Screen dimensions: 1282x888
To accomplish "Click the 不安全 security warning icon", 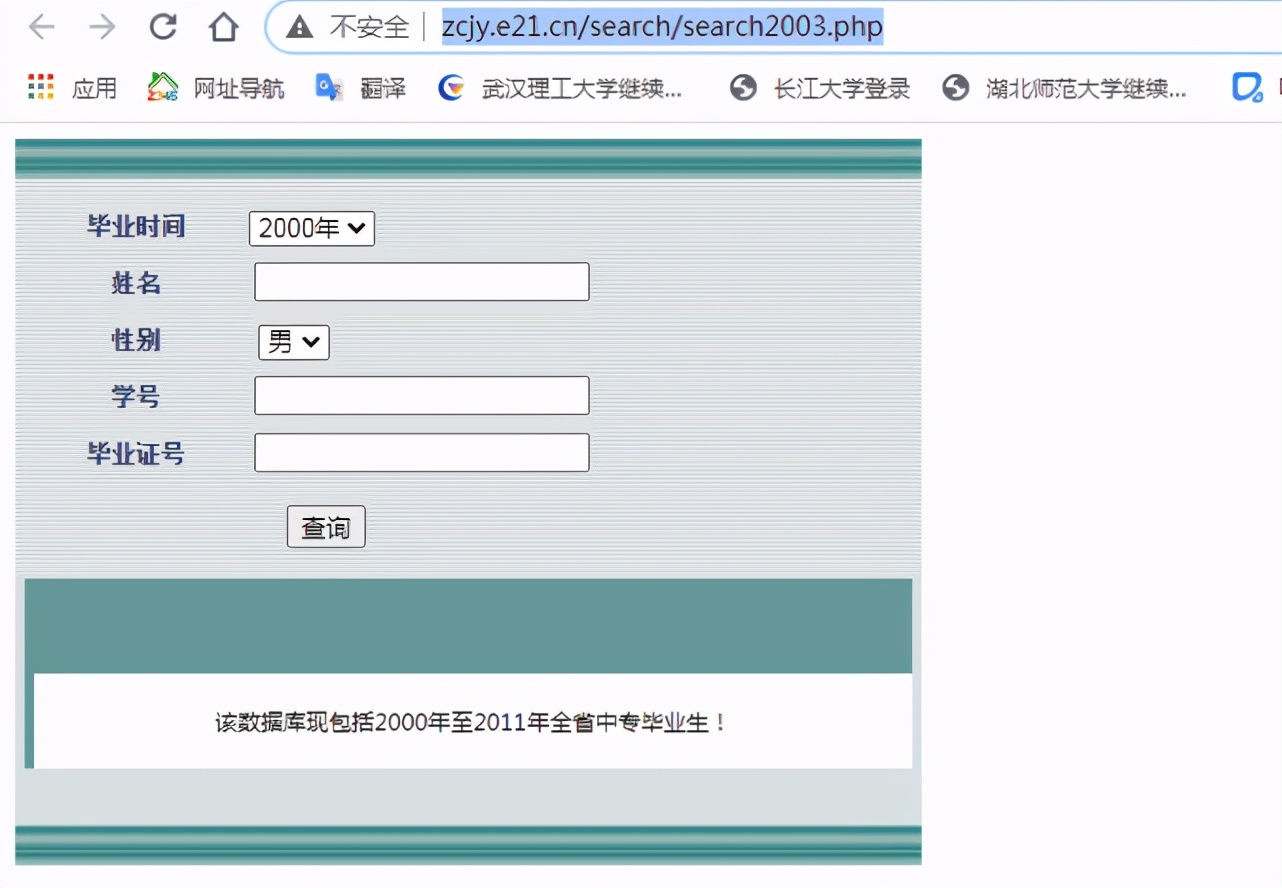I will [x=298, y=27].
